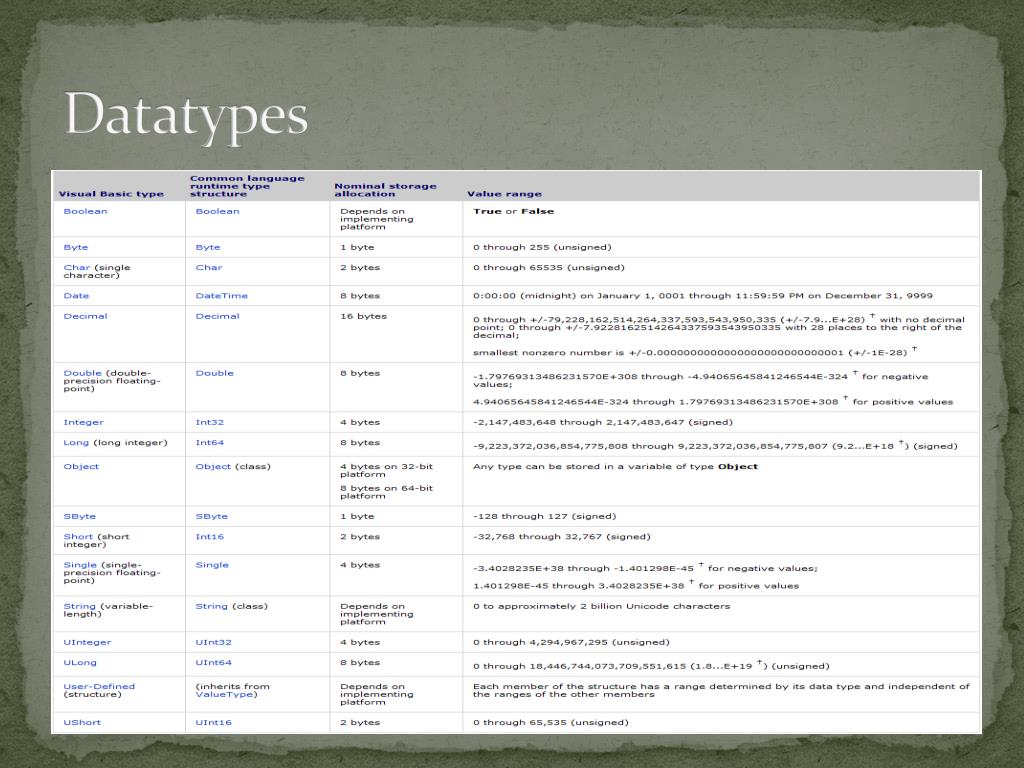The width and height of the screenshot is (1024, 768).
Task: Open the Decimal link in runtime type column
Action: pyautogui.click(x=217, y=316)
